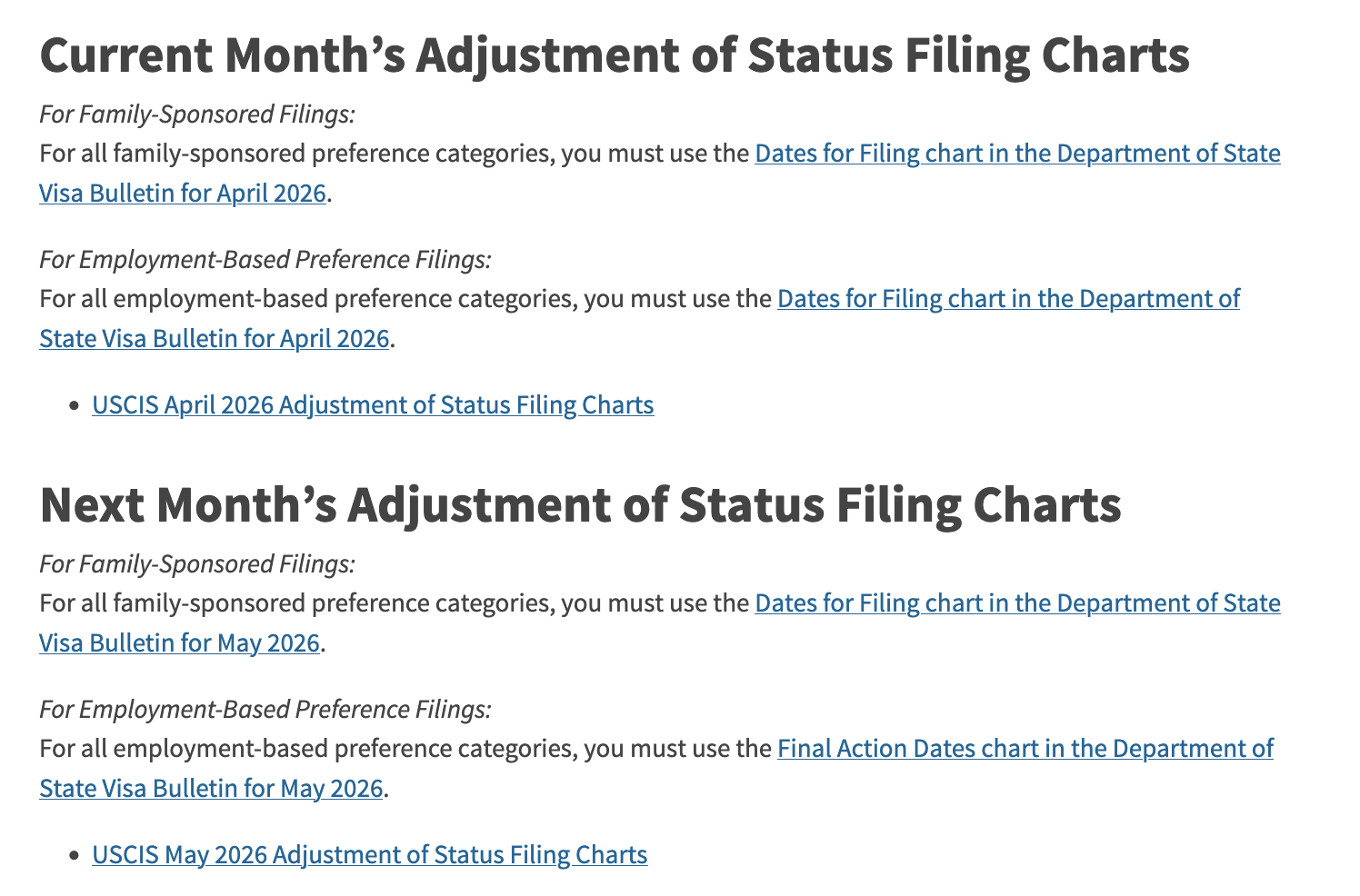Open April 2026 employment-based Dates for Filing link
This screenshot has width=1360, height=896.
pos(1008,299)
